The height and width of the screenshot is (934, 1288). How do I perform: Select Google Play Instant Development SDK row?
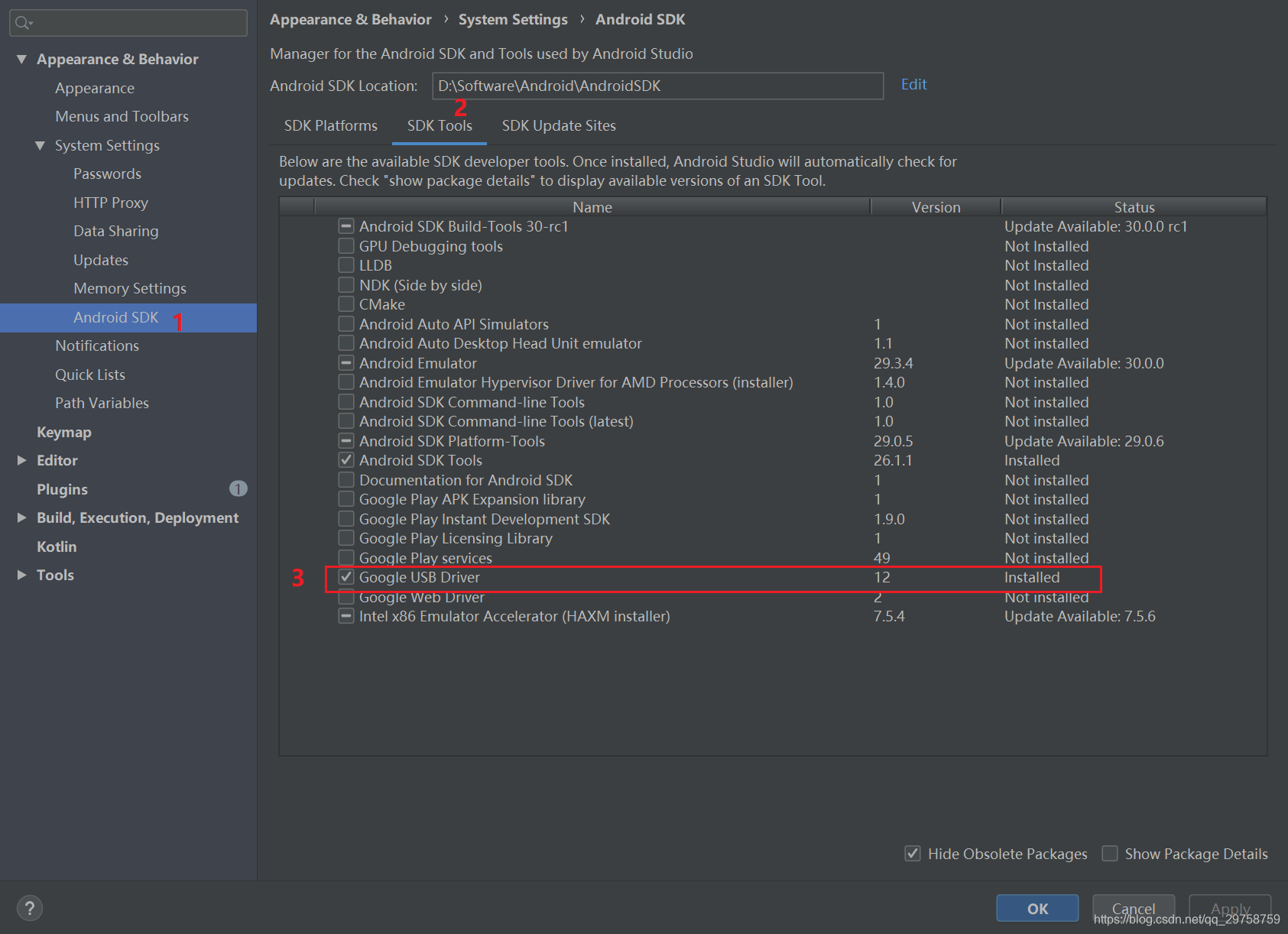773,519
